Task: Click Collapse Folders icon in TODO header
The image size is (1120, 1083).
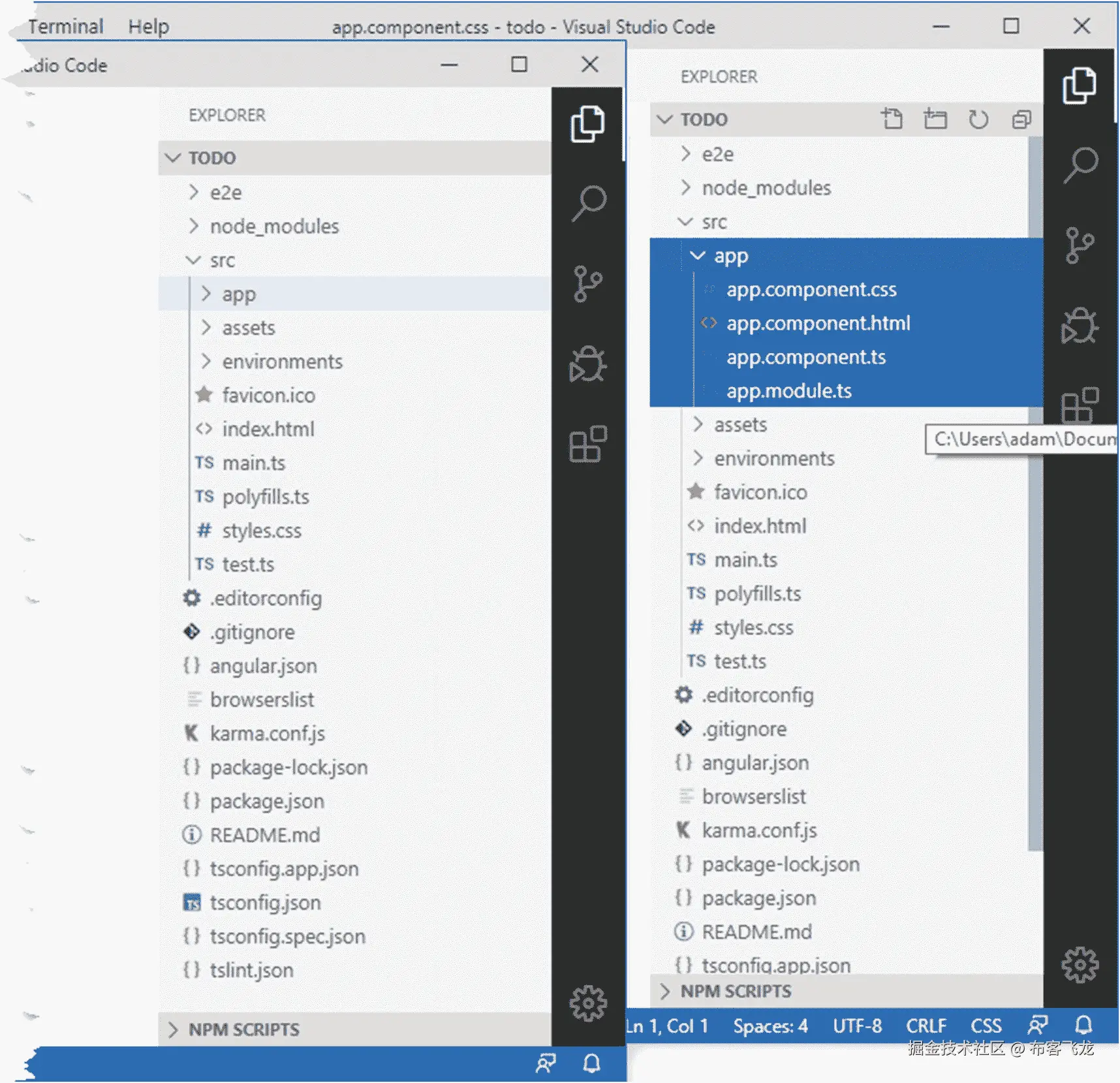Action: click(x=1021, y=119)
